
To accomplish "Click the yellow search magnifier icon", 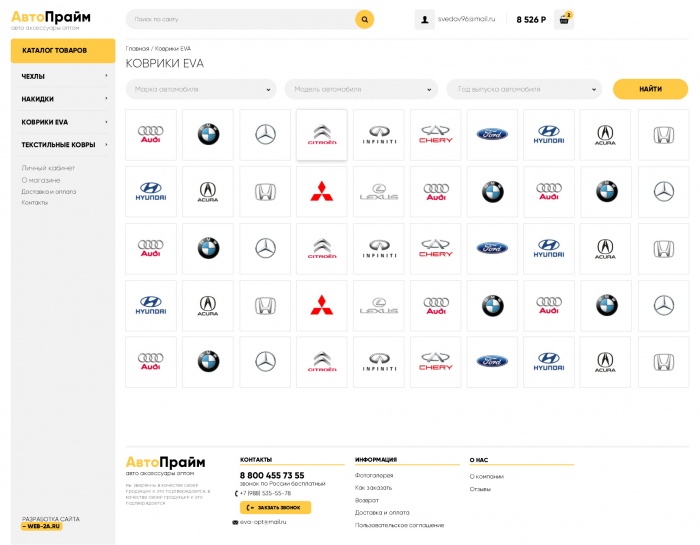I will [x=365, y=19].
